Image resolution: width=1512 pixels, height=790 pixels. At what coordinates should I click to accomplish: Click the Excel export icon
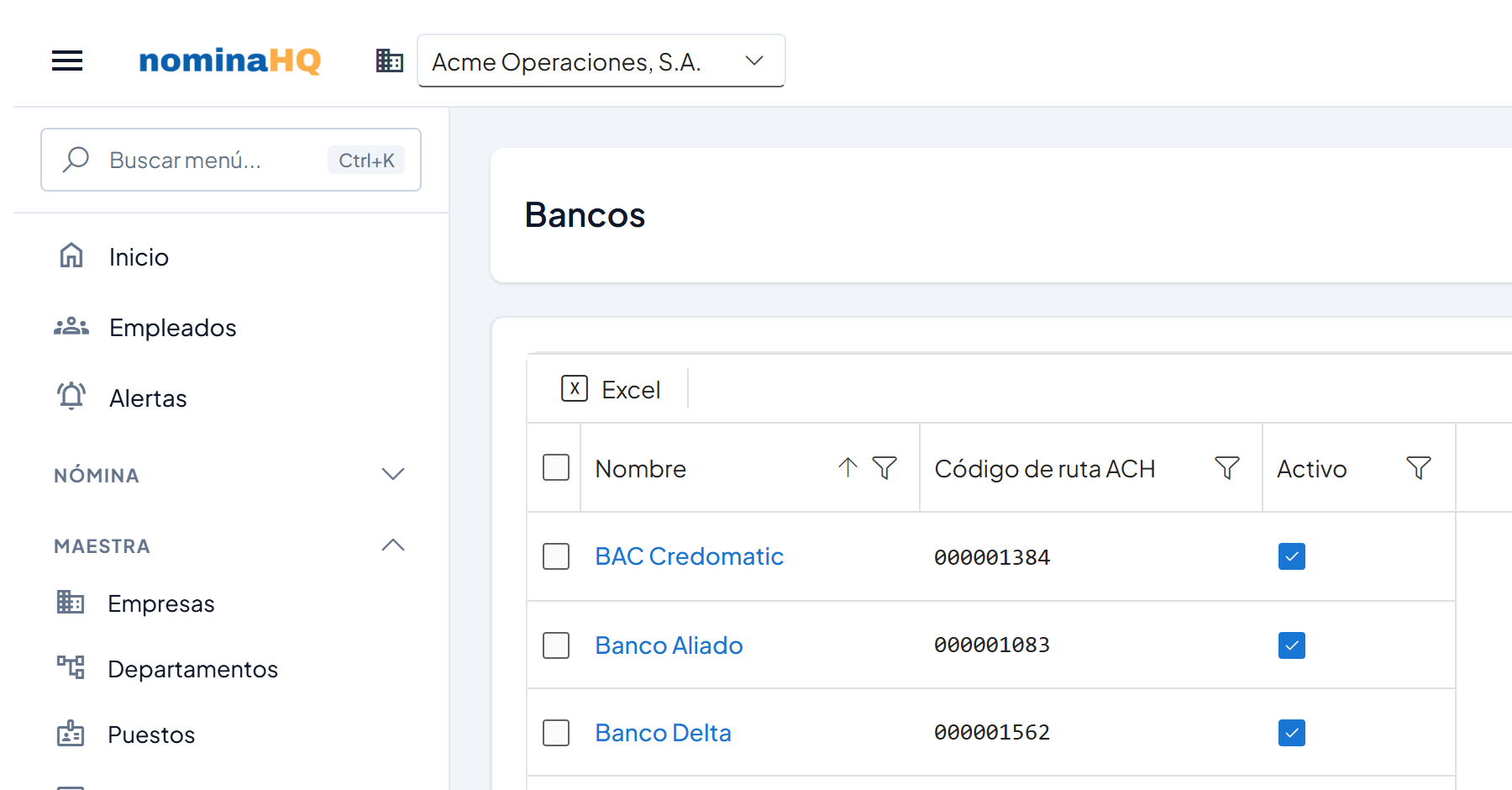[575, 388]
